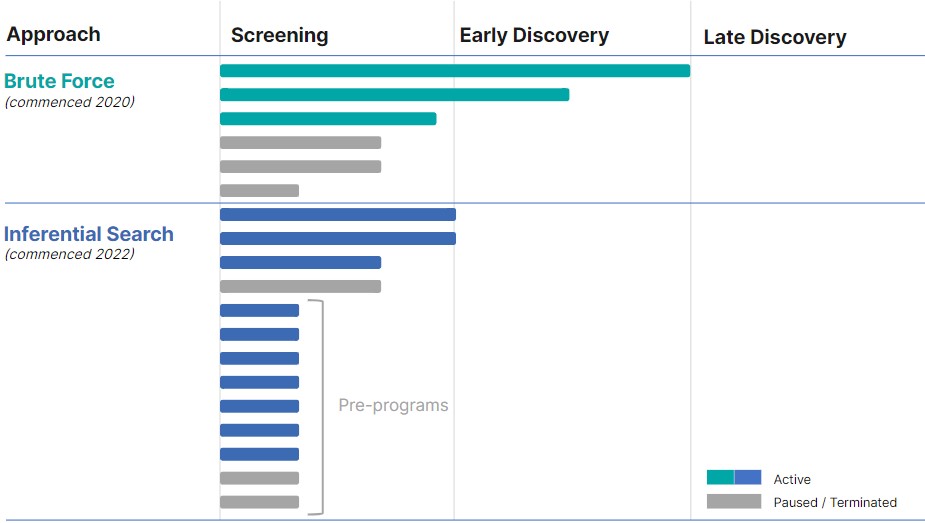Open the Inferential Search approach label
The image size is (925, 523).
coord(88,234)
